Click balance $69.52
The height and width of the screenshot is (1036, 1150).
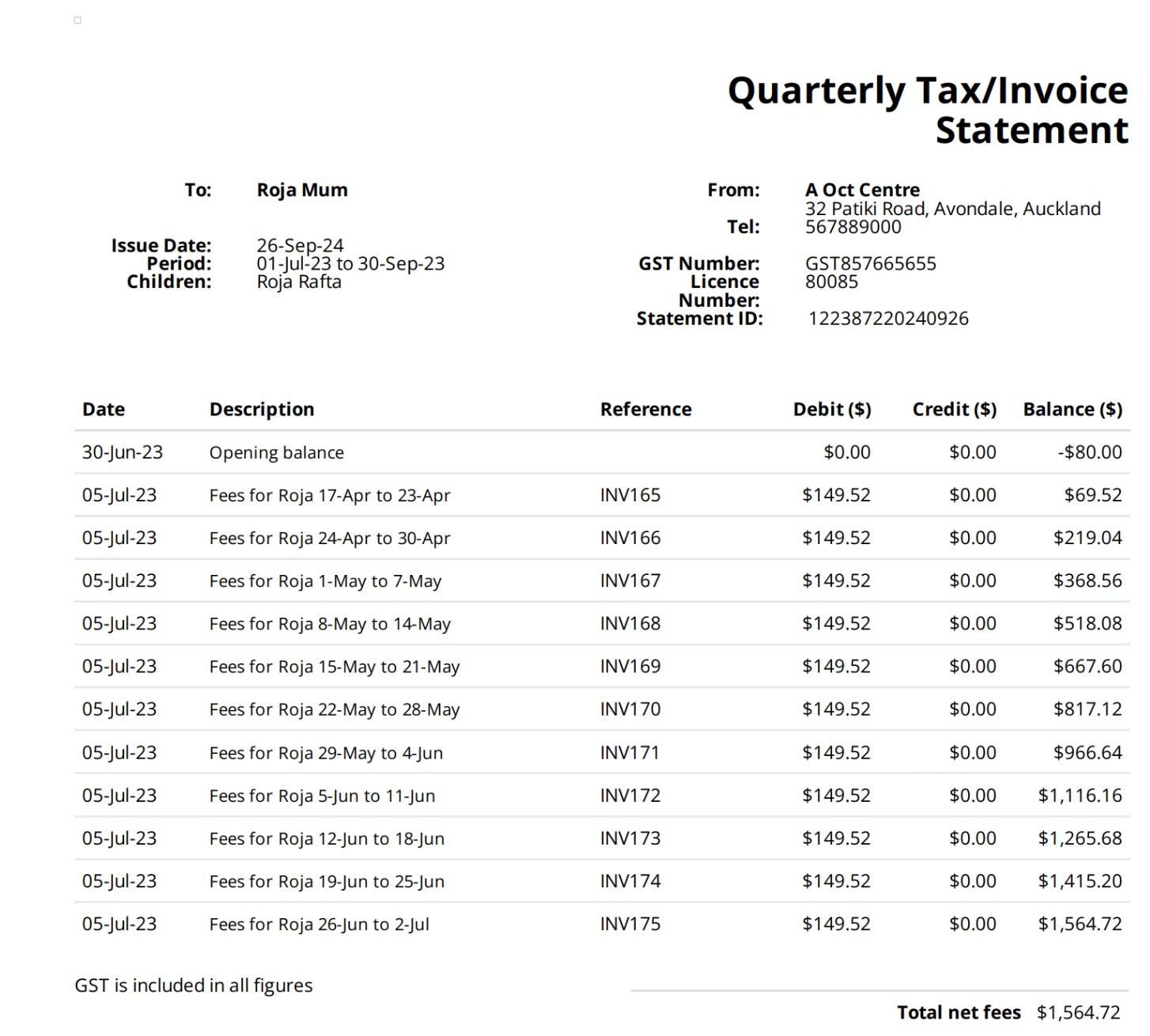pos(1093,495)
